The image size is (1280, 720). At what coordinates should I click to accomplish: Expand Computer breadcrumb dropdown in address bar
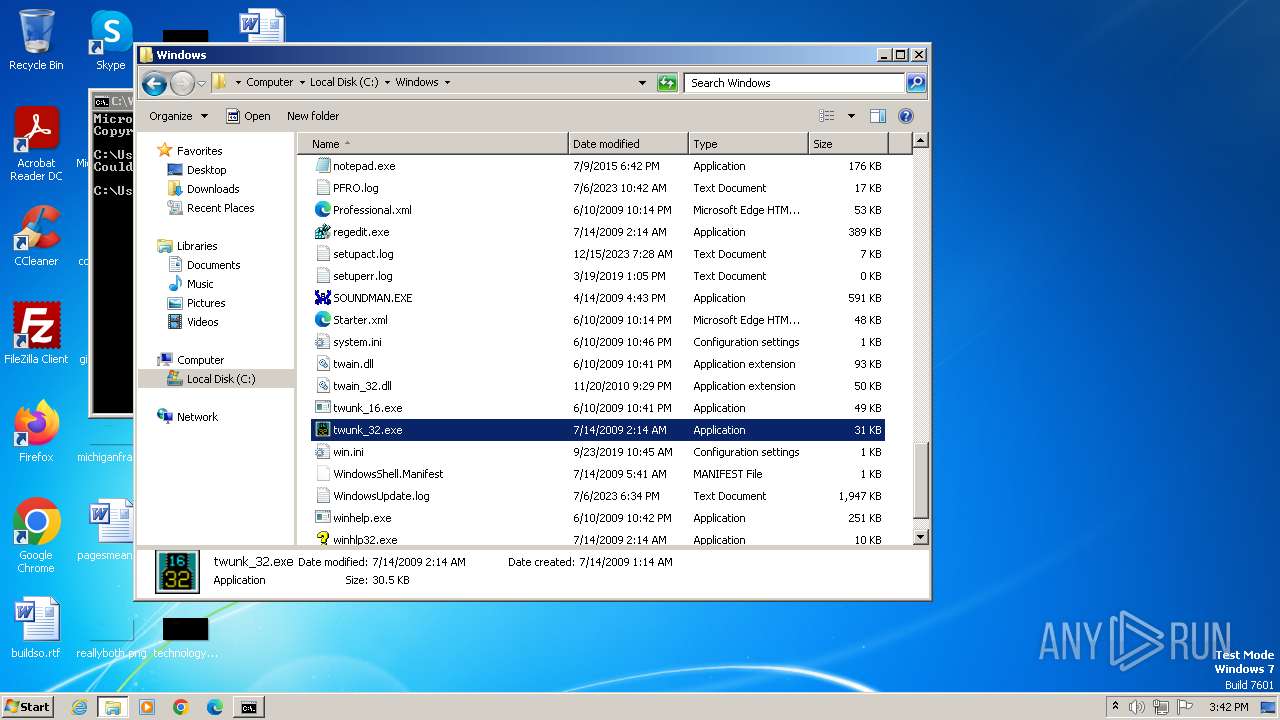coord(302,83)
